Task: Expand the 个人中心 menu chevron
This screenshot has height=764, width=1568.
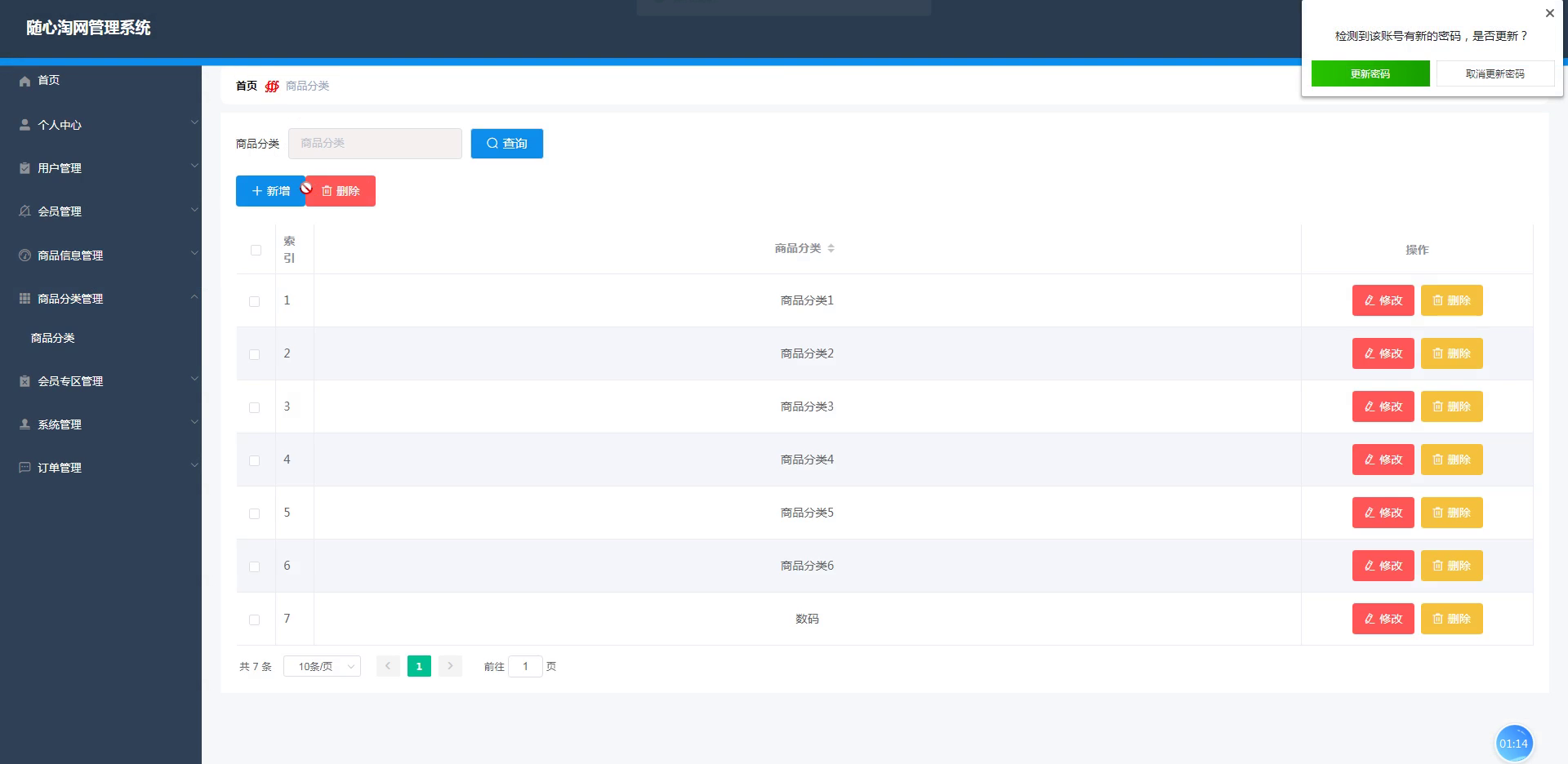Action: 194,122
